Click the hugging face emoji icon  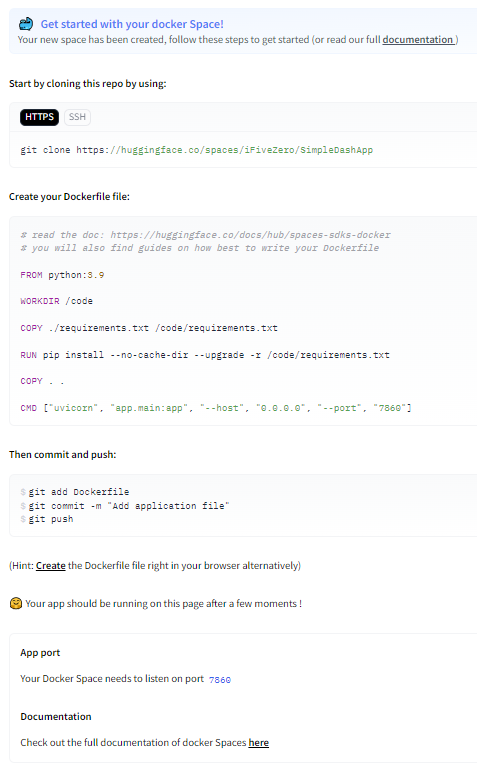16,603
